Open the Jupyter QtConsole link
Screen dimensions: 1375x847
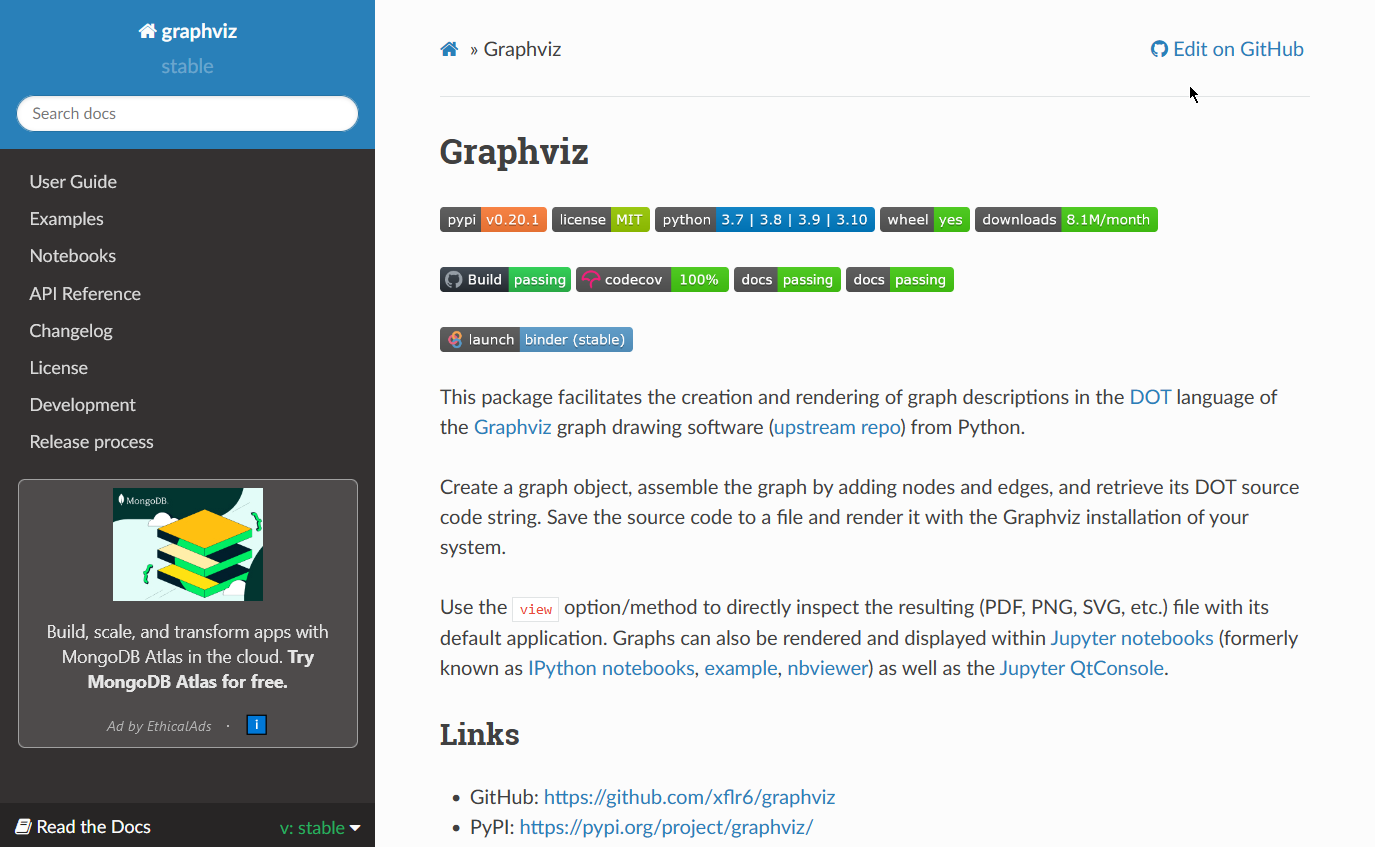[1081, 667]
